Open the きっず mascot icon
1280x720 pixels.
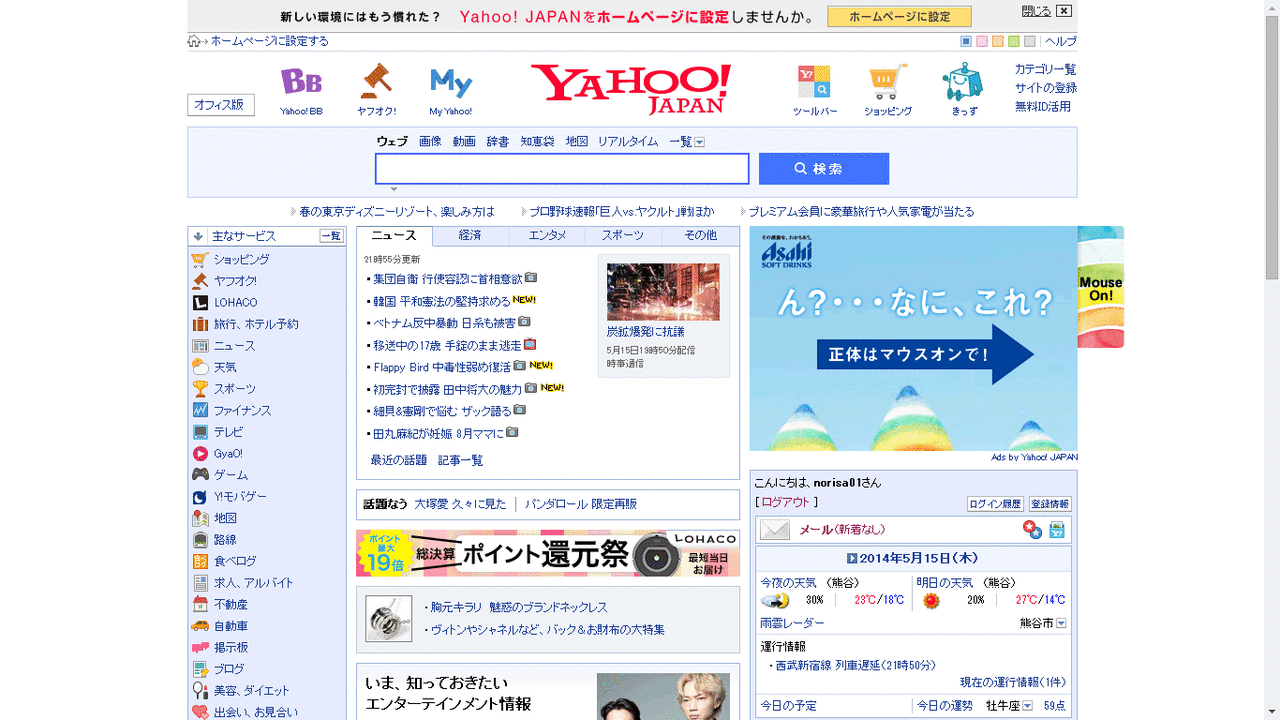(963, 82)
